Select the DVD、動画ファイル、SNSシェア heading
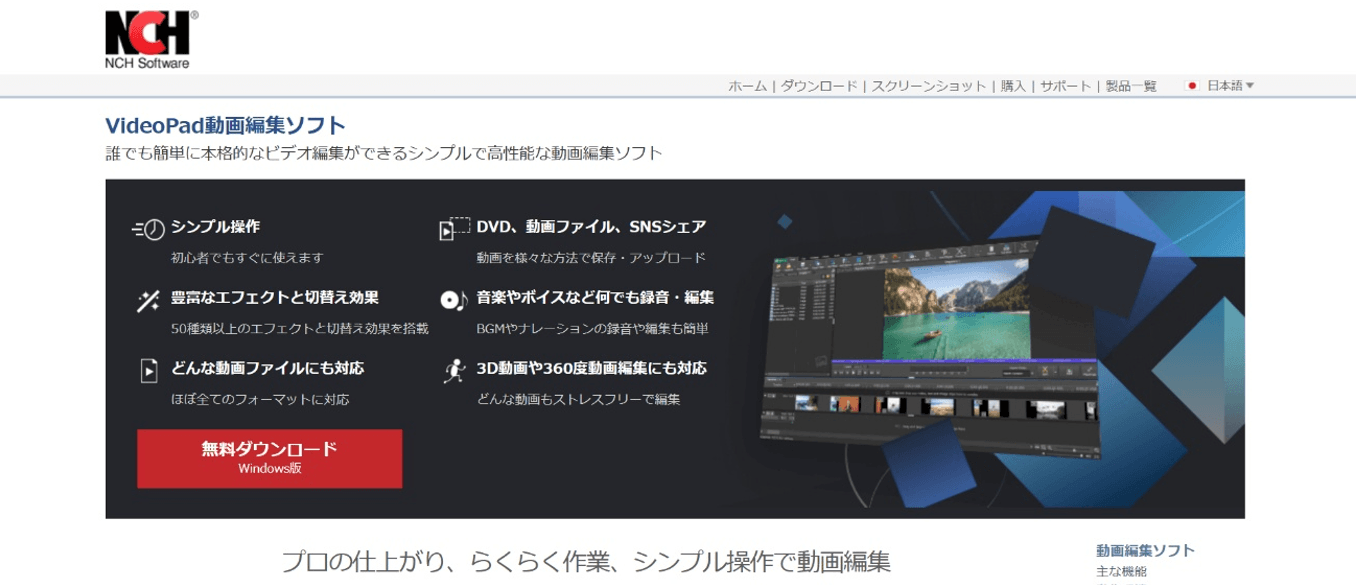This screenshot has width=1356, height=585. pyautogui.click(x=591, y=227)
